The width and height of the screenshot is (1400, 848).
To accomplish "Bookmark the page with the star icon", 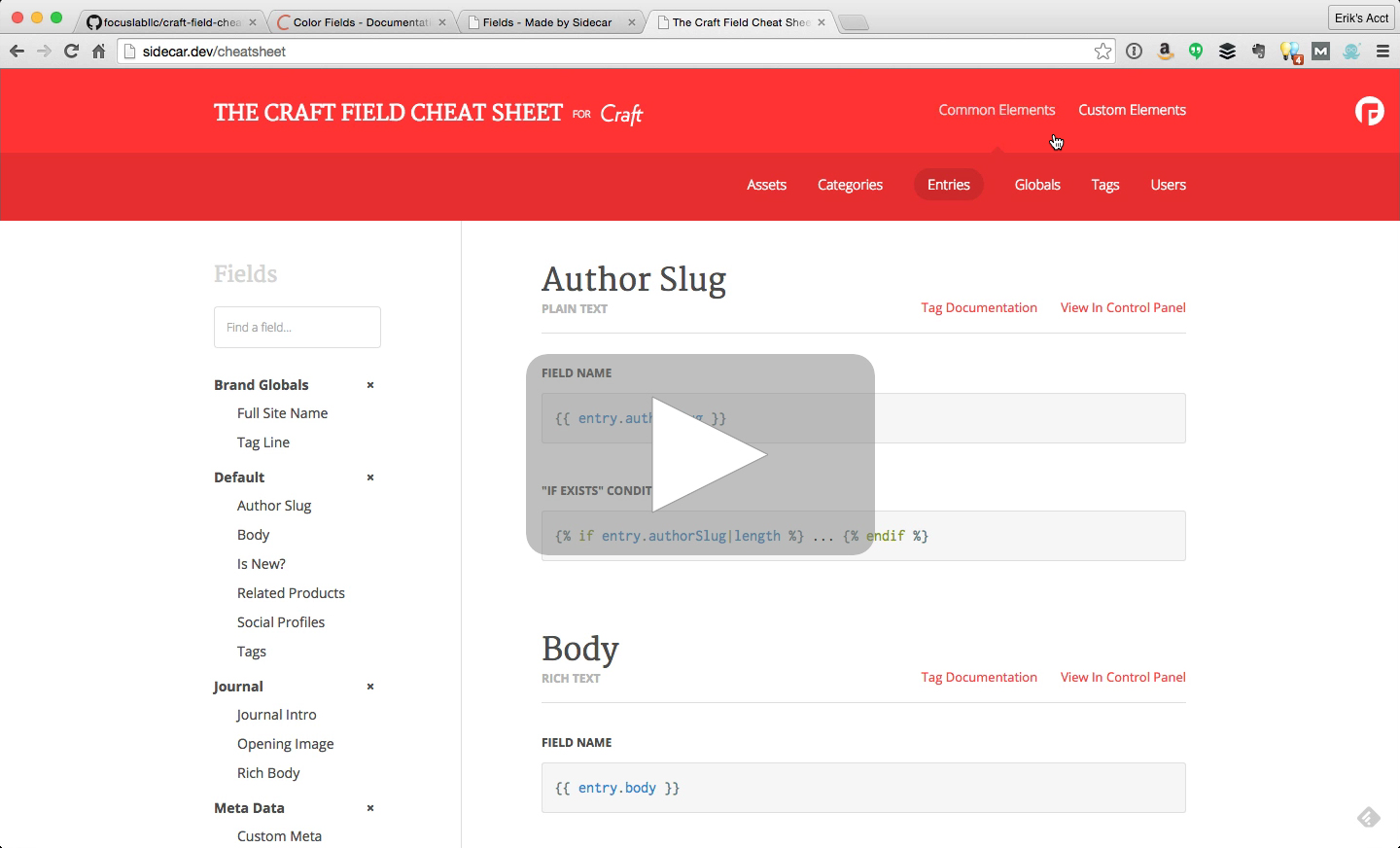I will pyautogui.click(x=1102, y=51).
